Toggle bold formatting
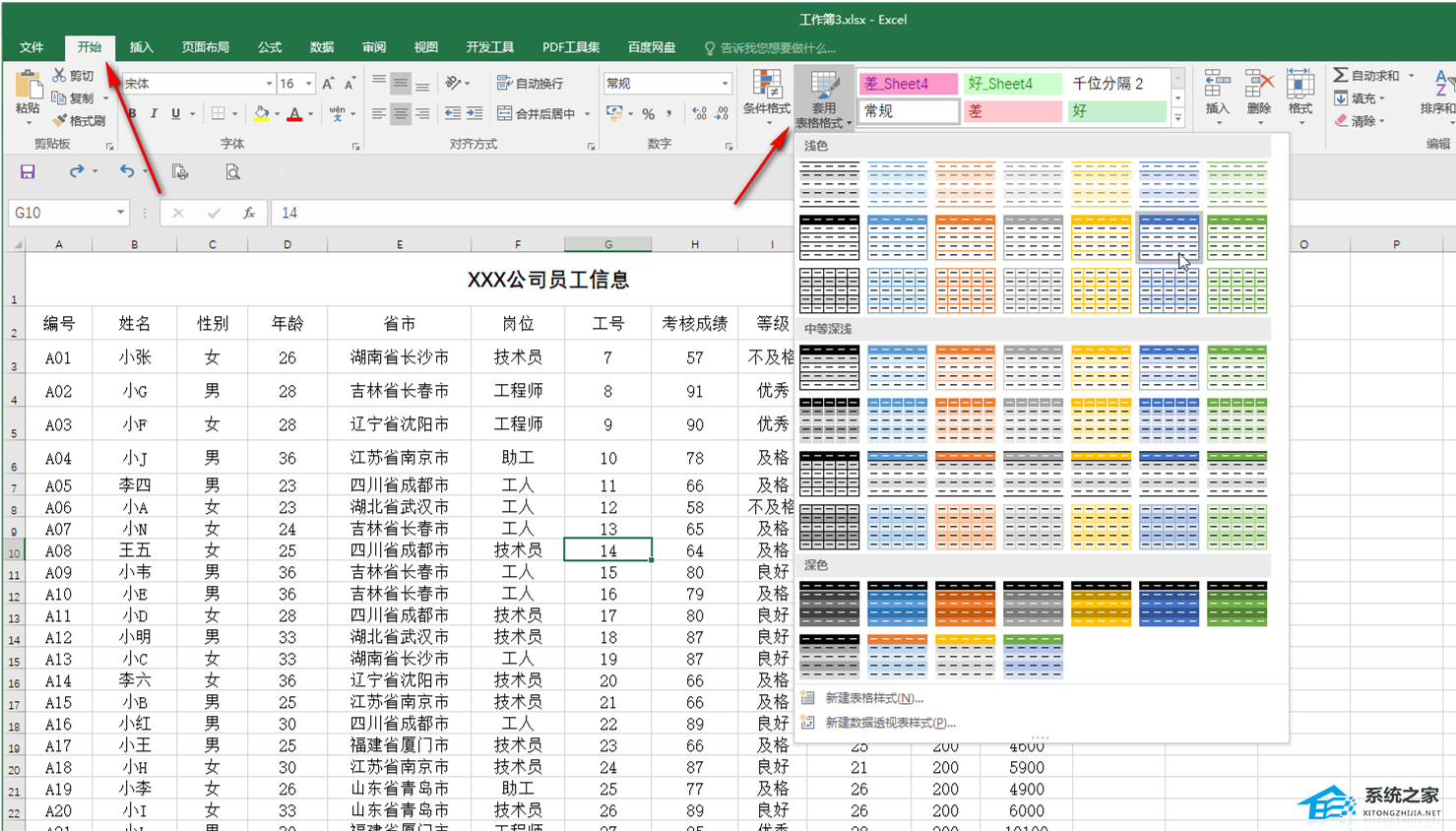 pyautogui.click(x=132, y=114)
